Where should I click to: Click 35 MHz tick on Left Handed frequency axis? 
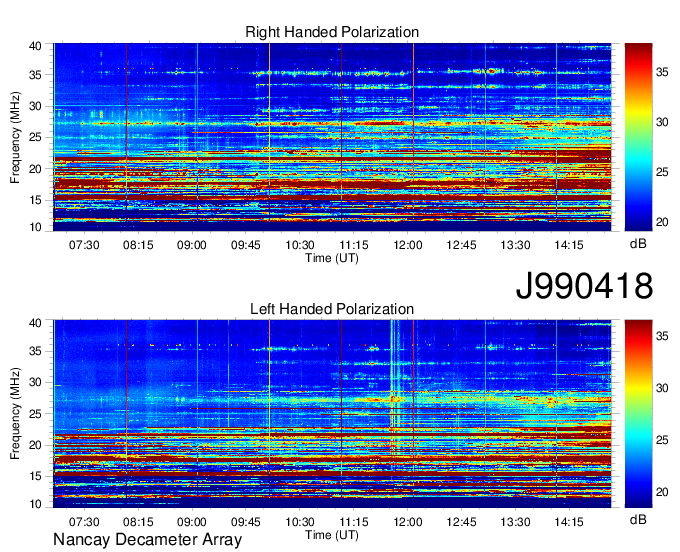(x=35, y=351)
